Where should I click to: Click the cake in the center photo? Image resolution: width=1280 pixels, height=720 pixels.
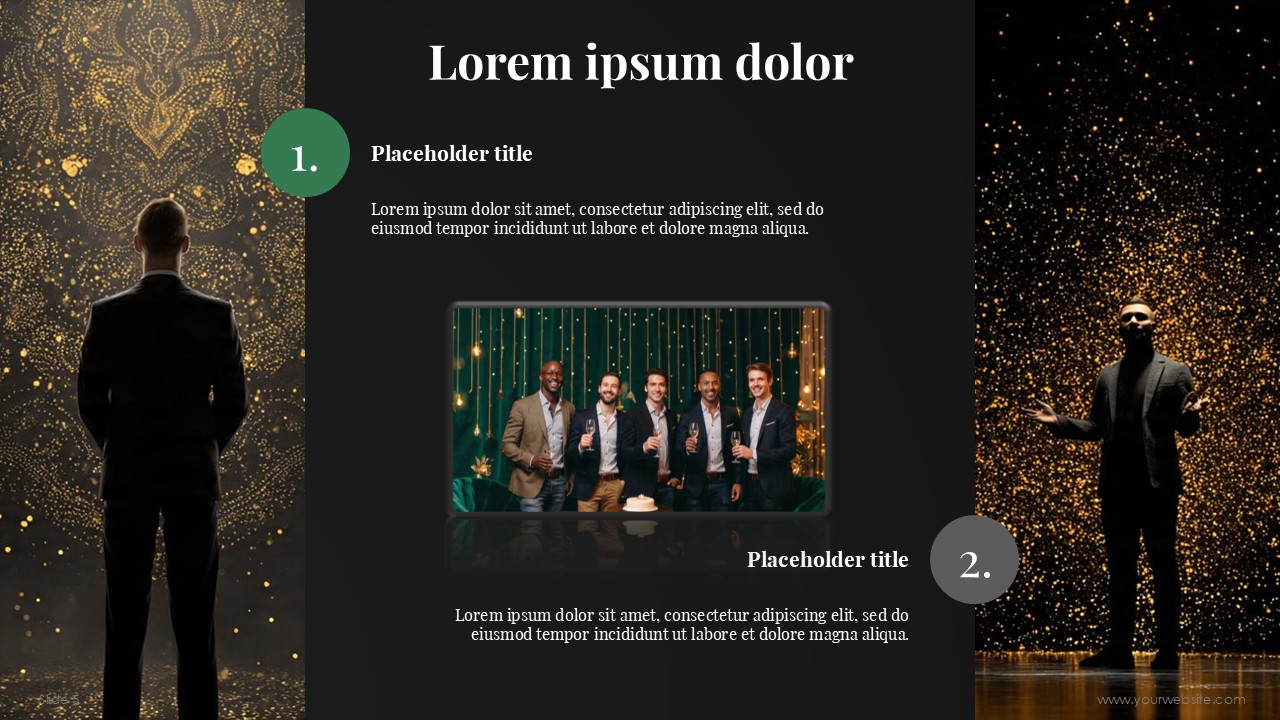[640, 502]
